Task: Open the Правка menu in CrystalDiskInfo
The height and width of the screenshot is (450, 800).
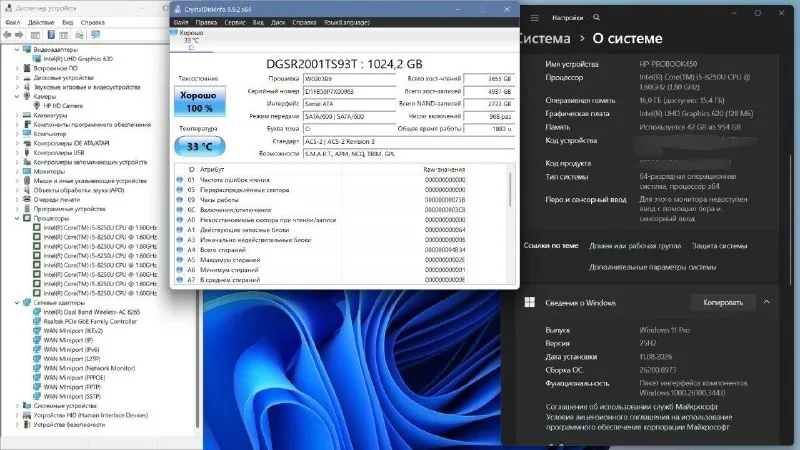Action: [x=206, y=22]
